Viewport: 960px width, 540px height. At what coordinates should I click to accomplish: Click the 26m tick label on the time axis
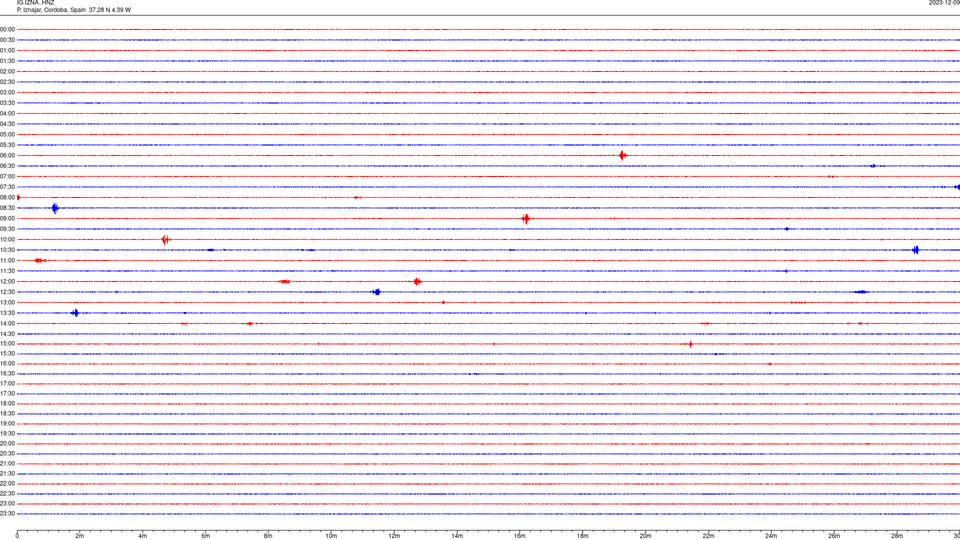click(834, 536)
